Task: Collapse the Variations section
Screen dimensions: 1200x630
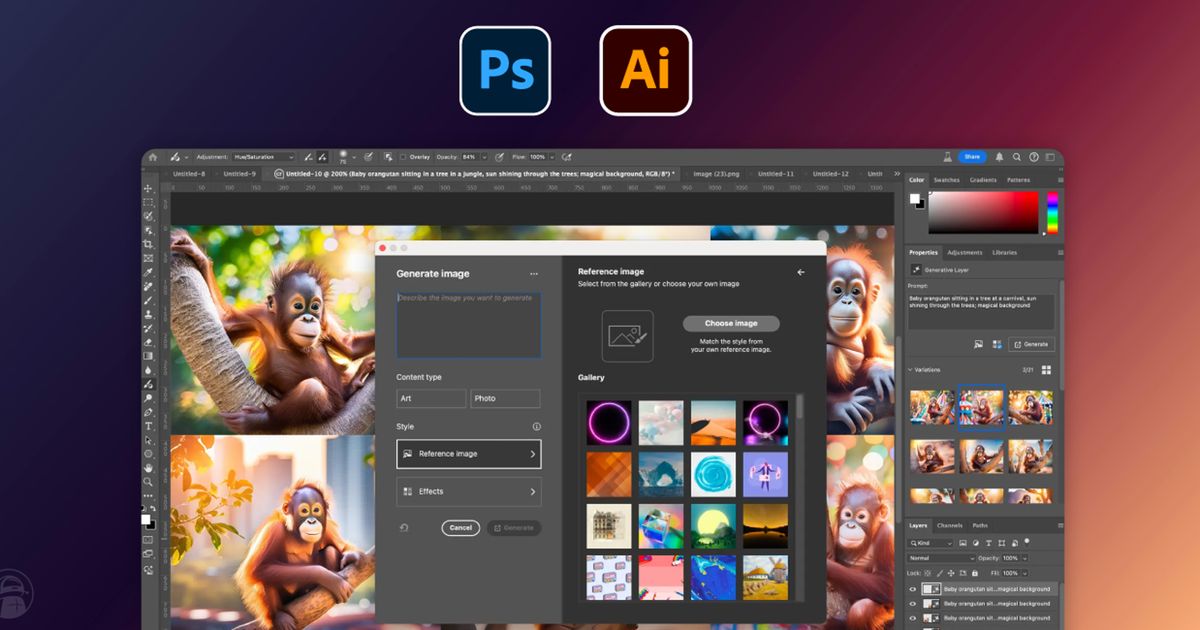Action: click(911, 370)
